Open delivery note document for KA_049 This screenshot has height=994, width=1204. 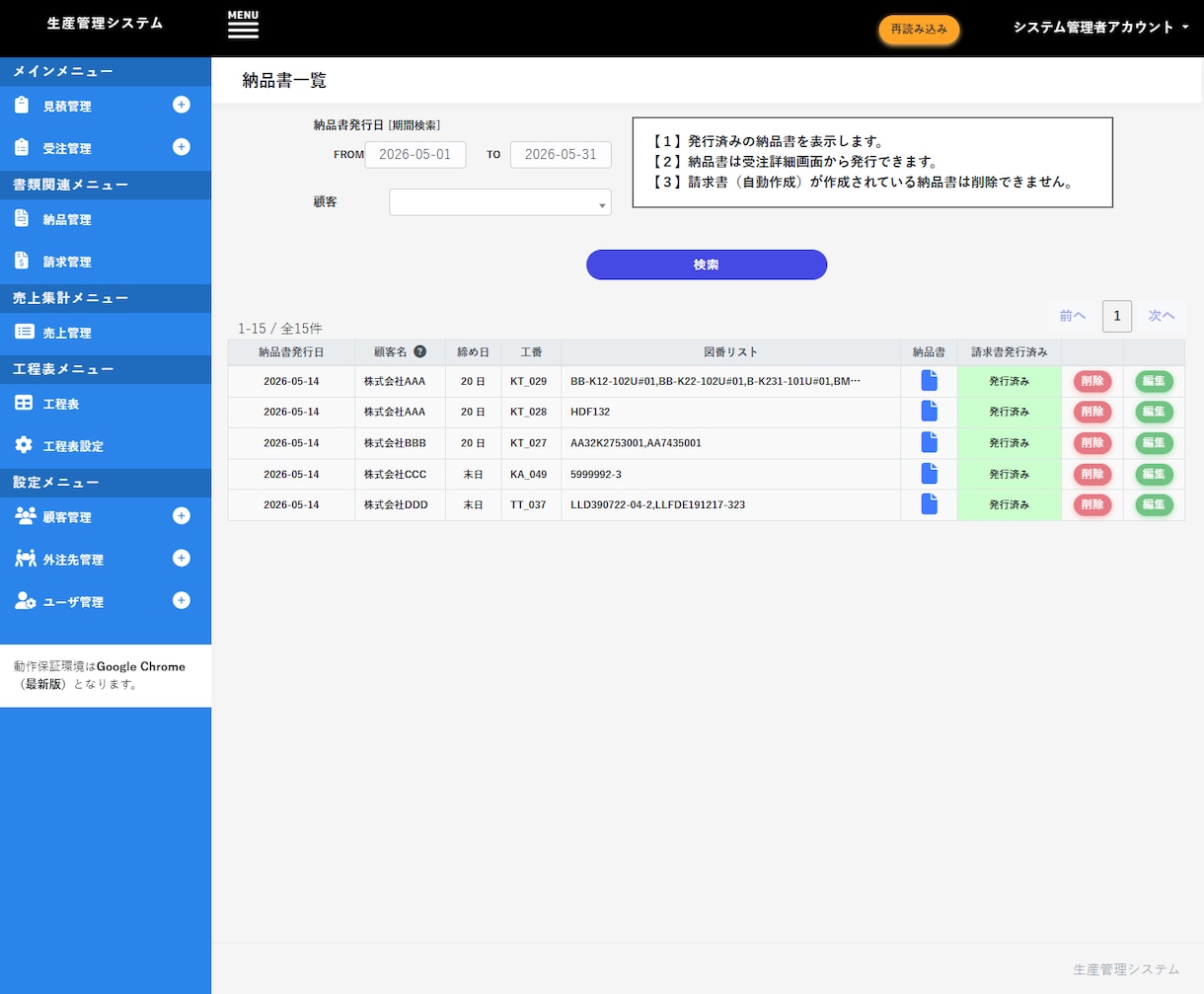(x=929, y=474)
